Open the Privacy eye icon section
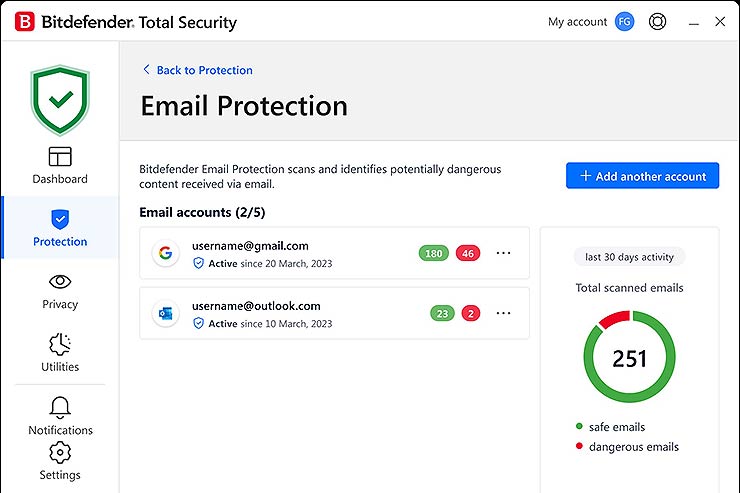The height and width of the screenshot is (493, 740). pos(60,291)
